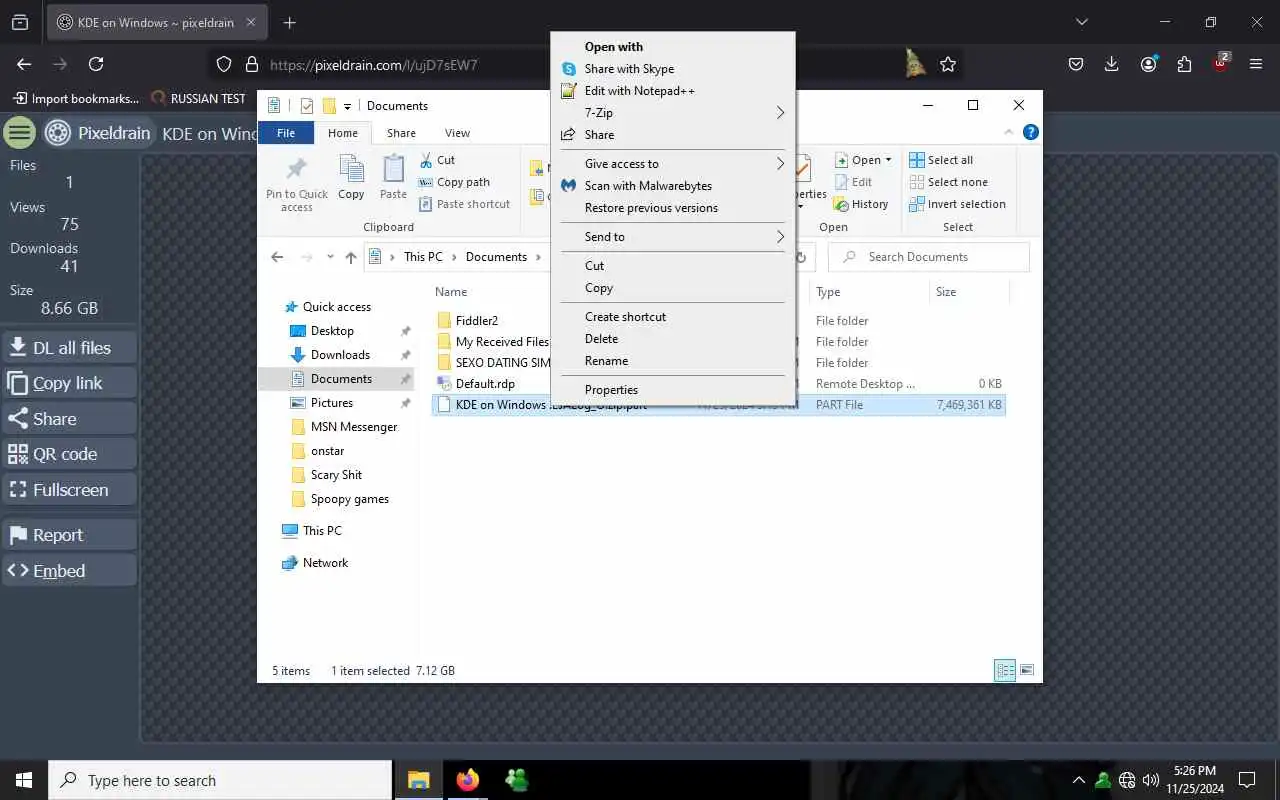This screenshot has height=800, width=1280.
Task: Click Edit in the Open group
Action: pos(853,182)
